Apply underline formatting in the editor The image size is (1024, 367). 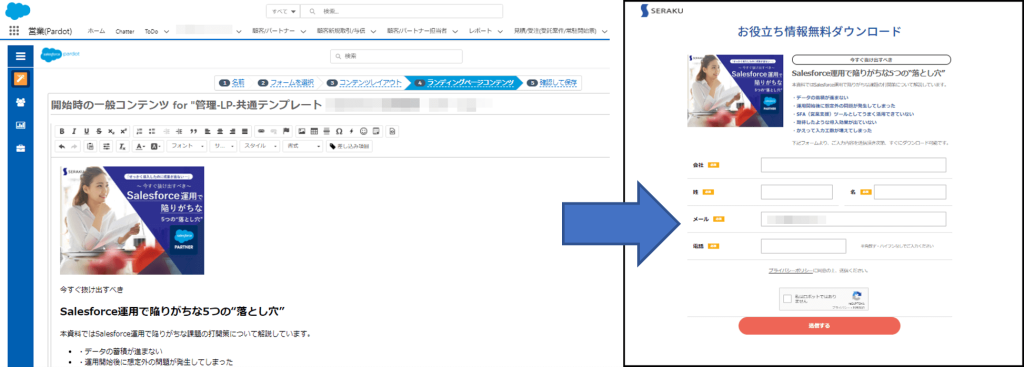click(x=86, y=131)
